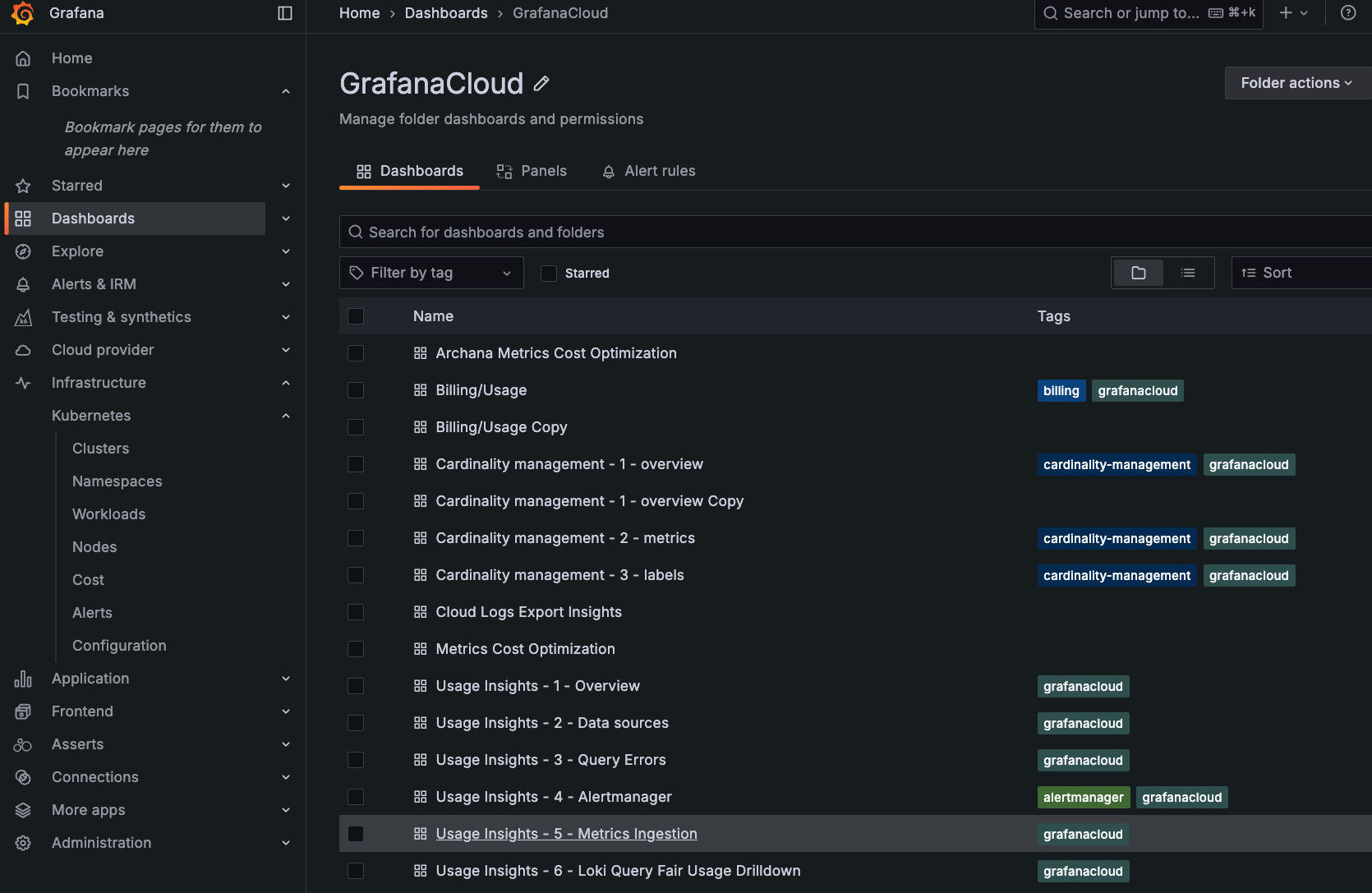
Task: Collapse the Kubernetes section
Action: [285, 416]
